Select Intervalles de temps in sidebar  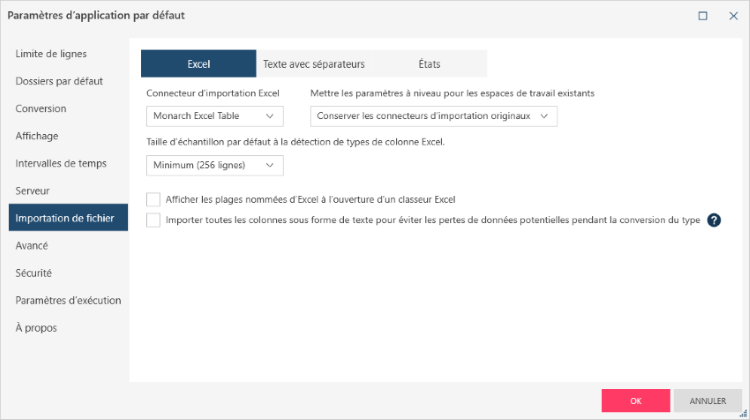[61, 163]
